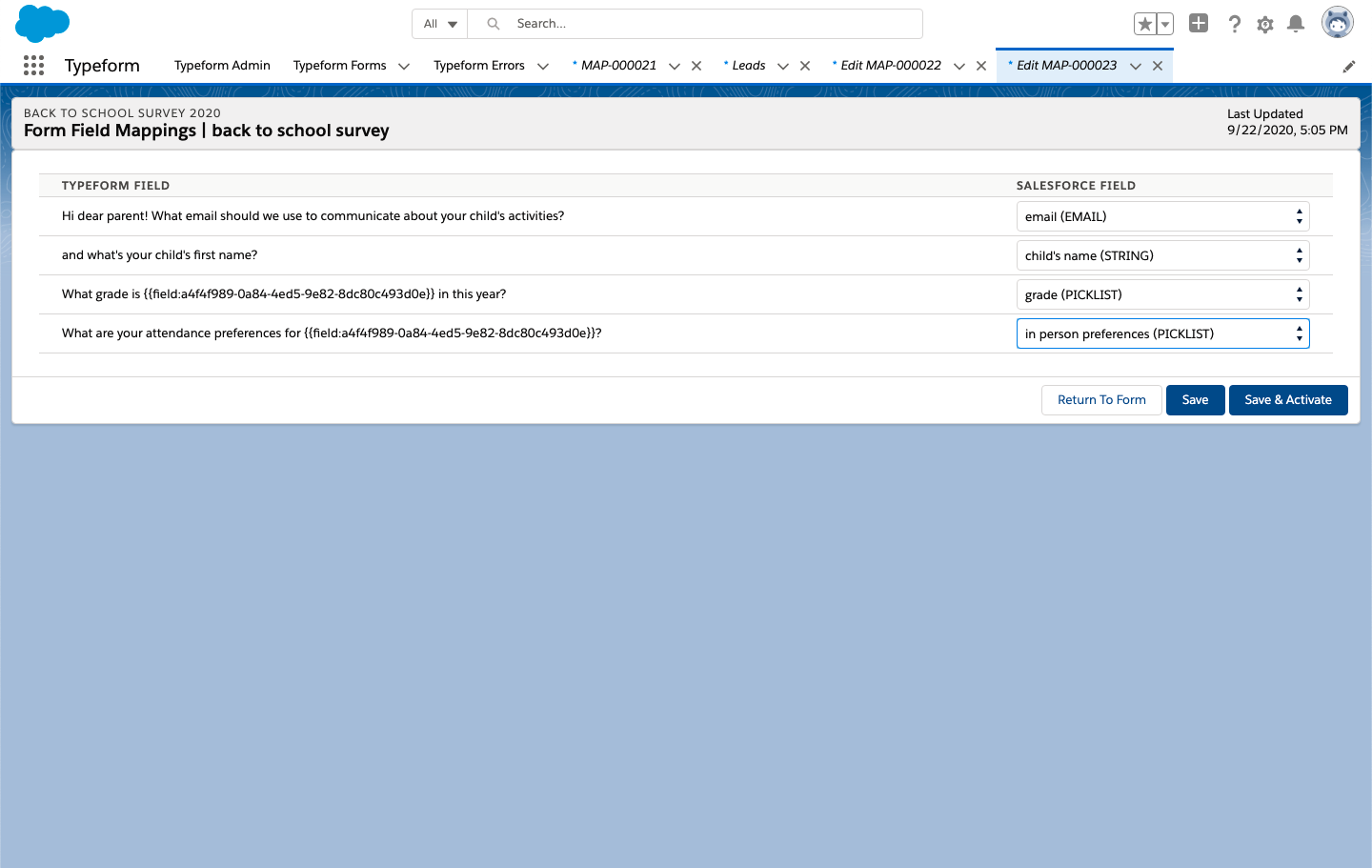This screenshot has height=868, width=1372.
Task: Expand the Leads tab chevron
Action: pos(783,66)
